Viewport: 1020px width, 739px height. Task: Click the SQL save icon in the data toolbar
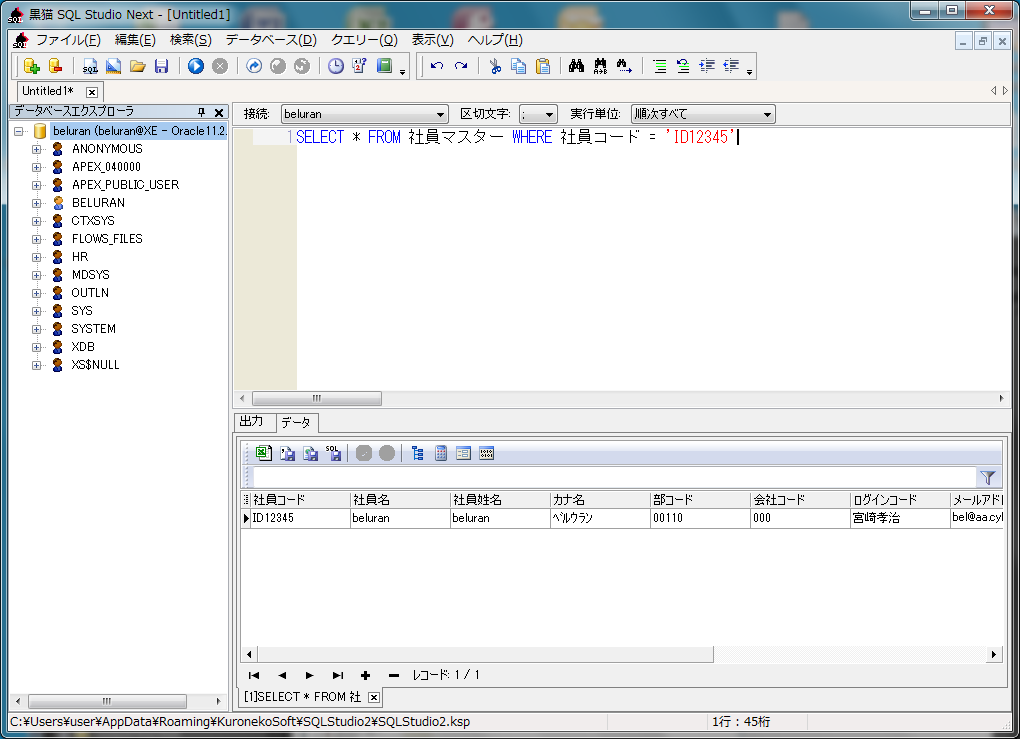click(334, 453)
